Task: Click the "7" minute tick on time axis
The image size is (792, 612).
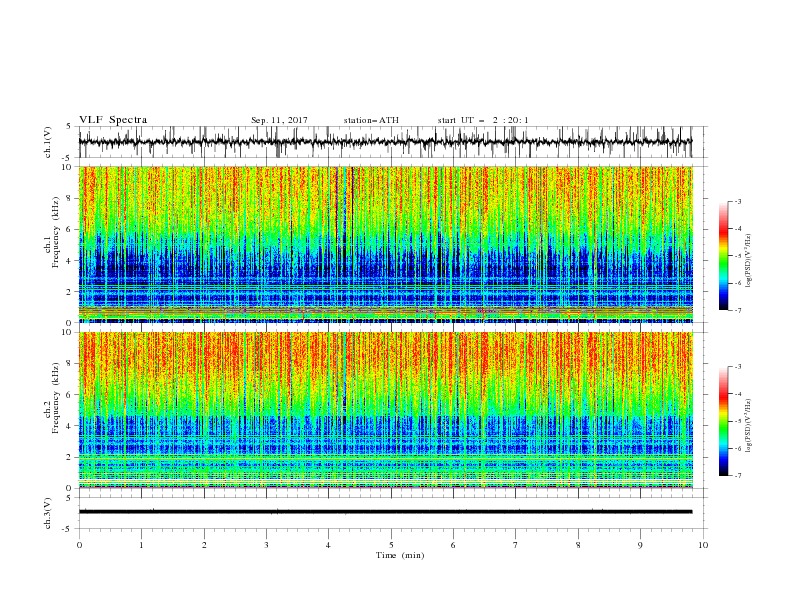Action: [x=516, y=545]
